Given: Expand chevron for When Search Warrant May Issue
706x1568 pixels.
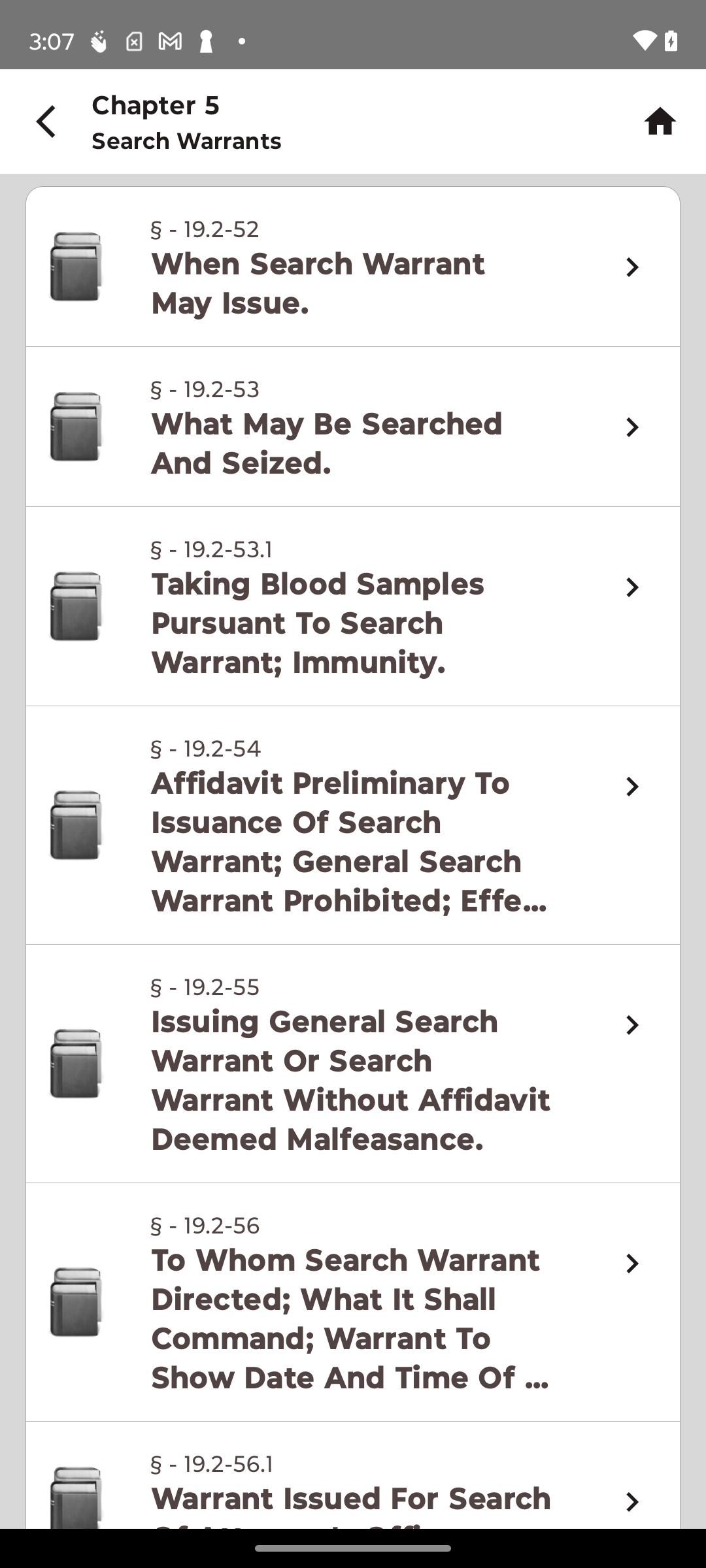Looking at the screenshot, I should pos(631,267).
